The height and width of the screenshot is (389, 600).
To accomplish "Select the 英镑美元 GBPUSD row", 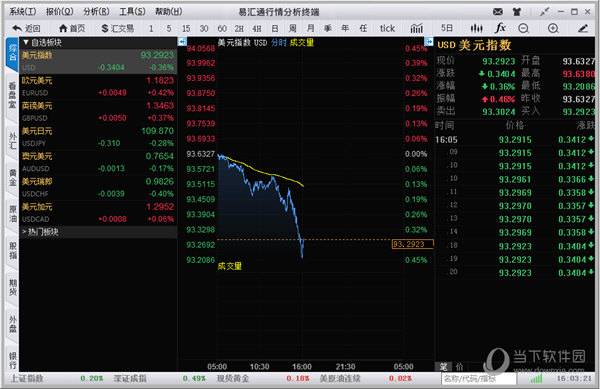I will [x=98, y=112].
